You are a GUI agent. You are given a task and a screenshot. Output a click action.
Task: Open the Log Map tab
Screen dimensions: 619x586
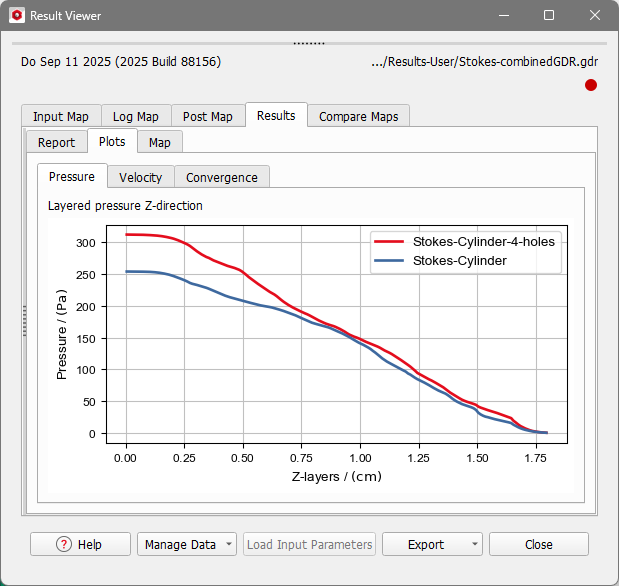tap(135, 116)
